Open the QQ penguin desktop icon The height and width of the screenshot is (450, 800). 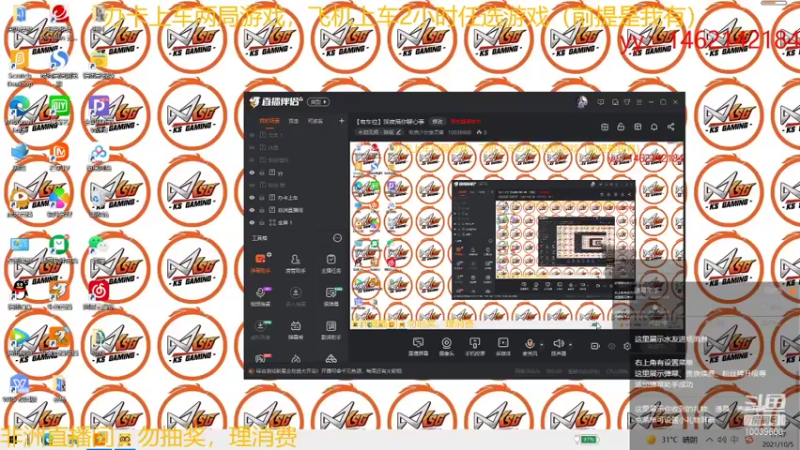coord(20,295)
